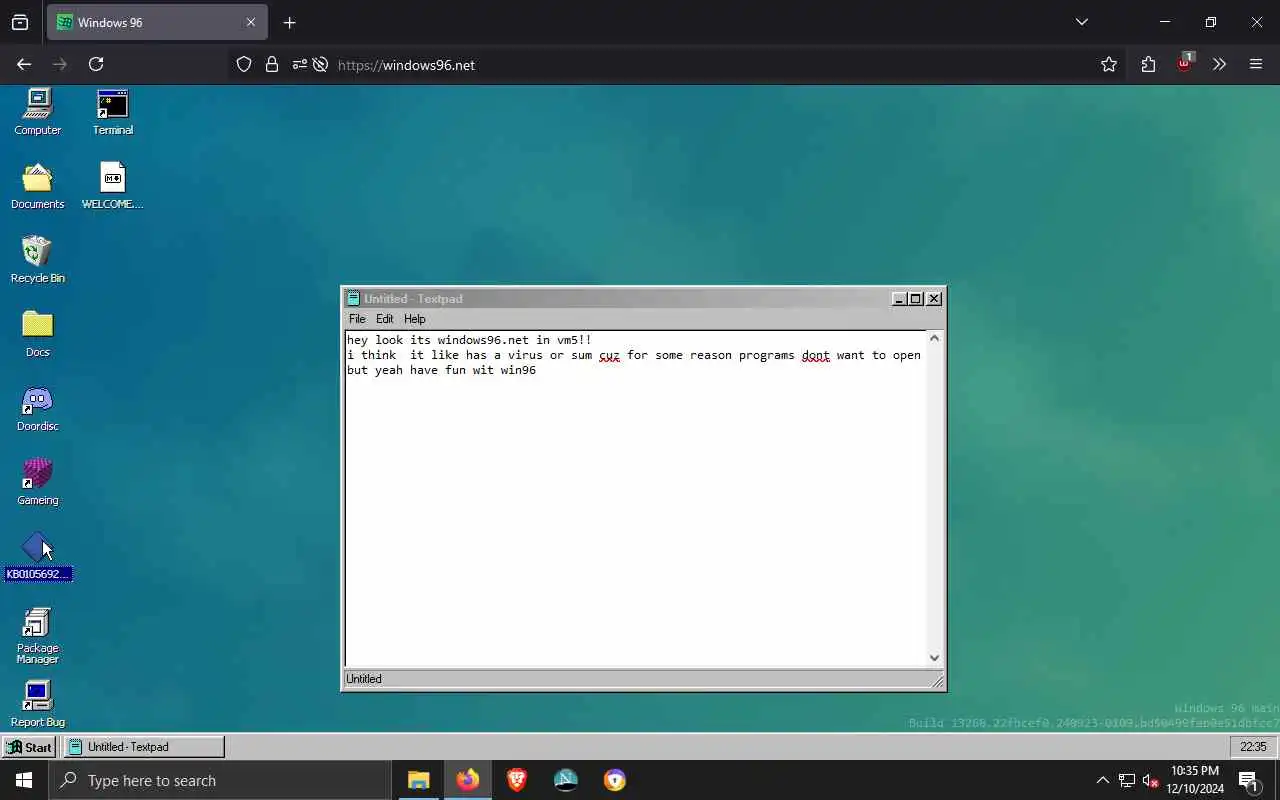Select the KB0105692 desktop file
Screen dimensions: 1280x800
tap(38, 556)
